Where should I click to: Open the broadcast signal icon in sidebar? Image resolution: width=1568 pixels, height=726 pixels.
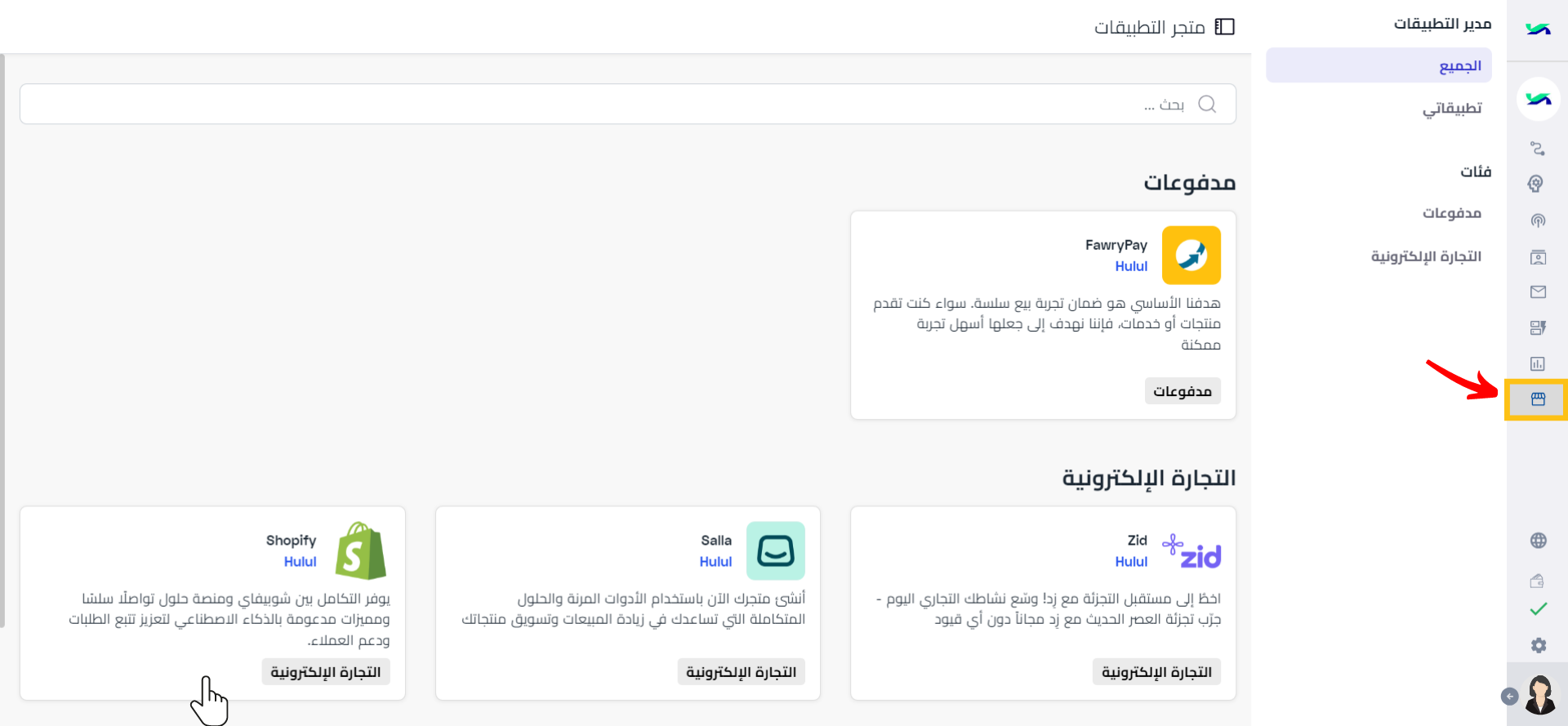tap(1538, 220)
